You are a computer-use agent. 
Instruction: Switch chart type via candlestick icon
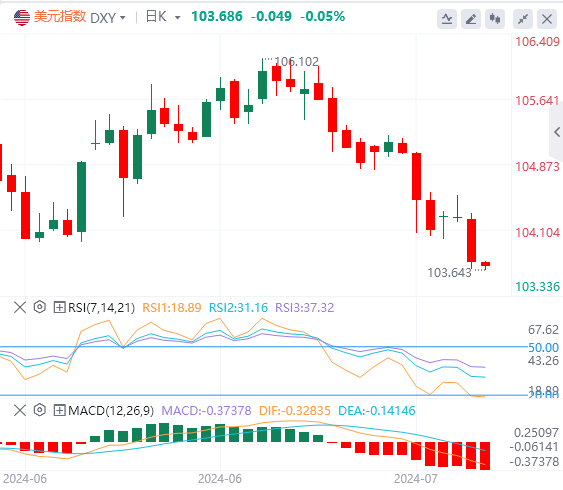tap(495, 19)
